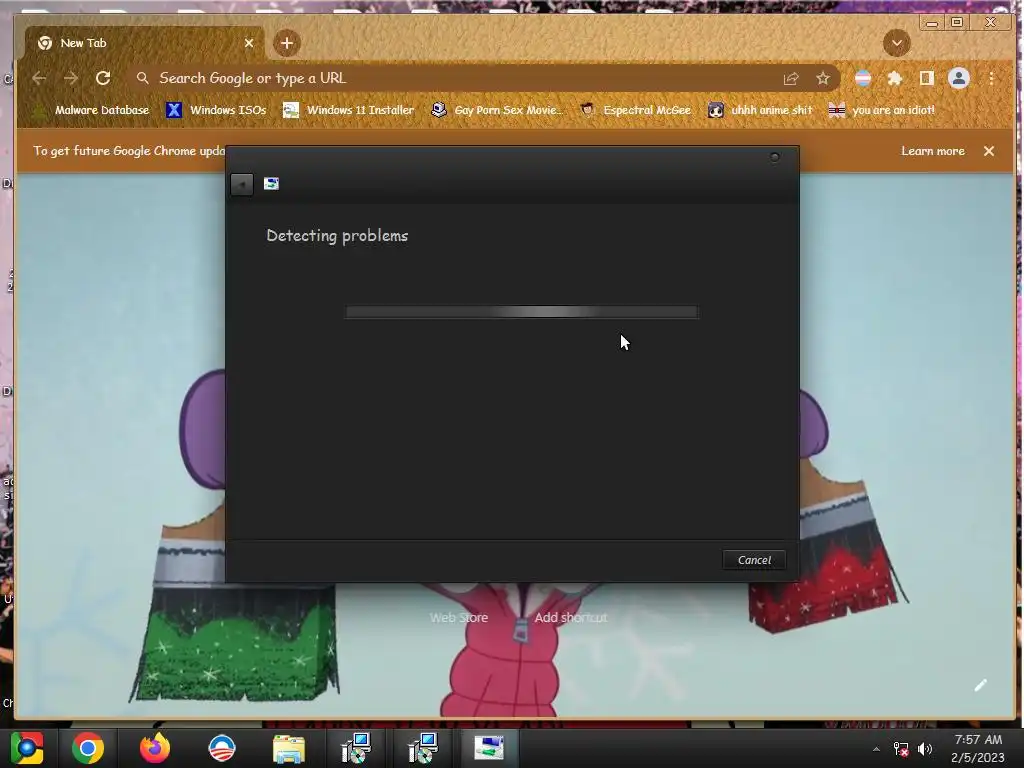
Task: Open the striped flag extension icon
Action: [863, 78]
